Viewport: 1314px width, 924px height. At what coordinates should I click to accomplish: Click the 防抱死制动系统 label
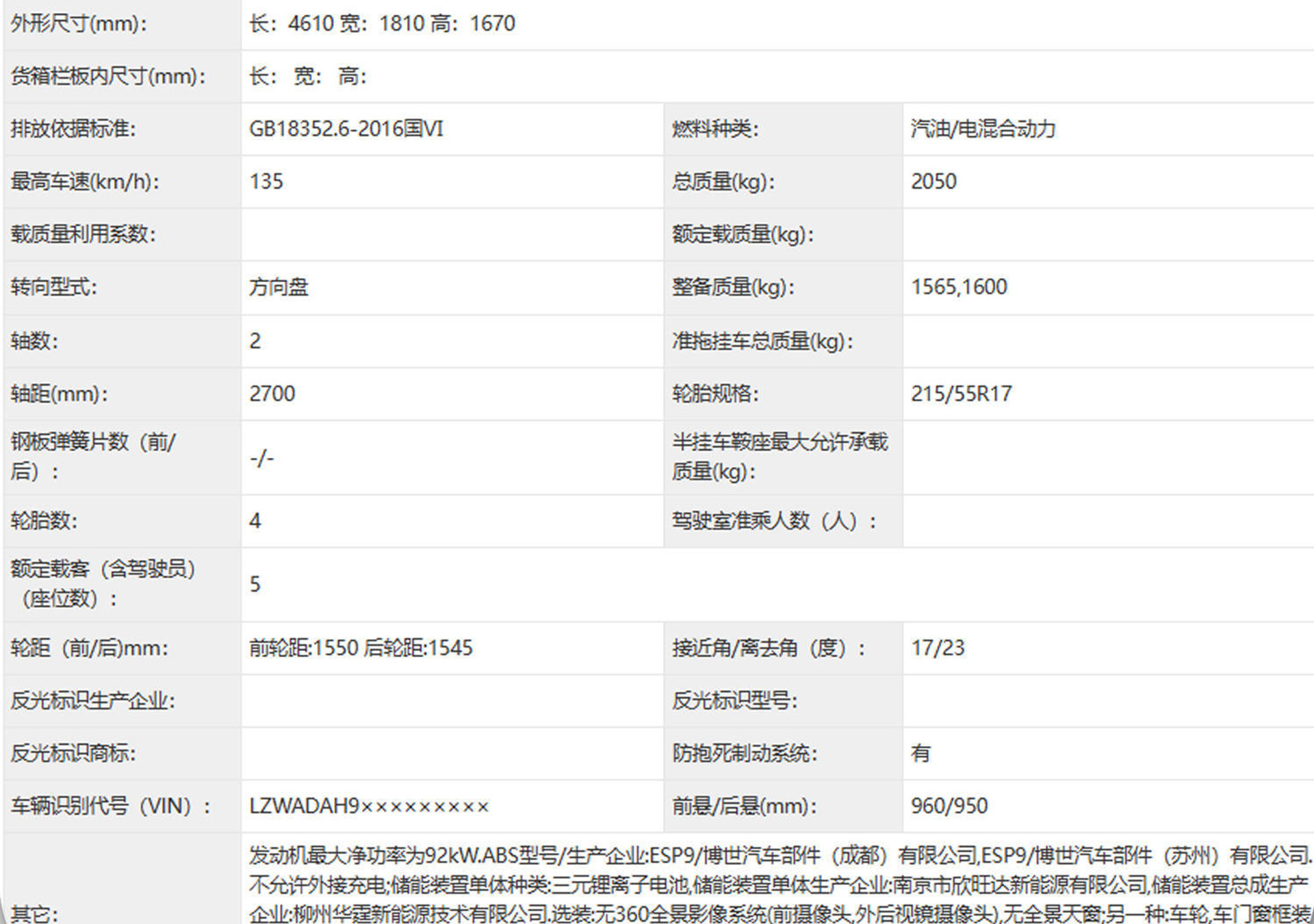pyautogui.click(x=745, y=753)
